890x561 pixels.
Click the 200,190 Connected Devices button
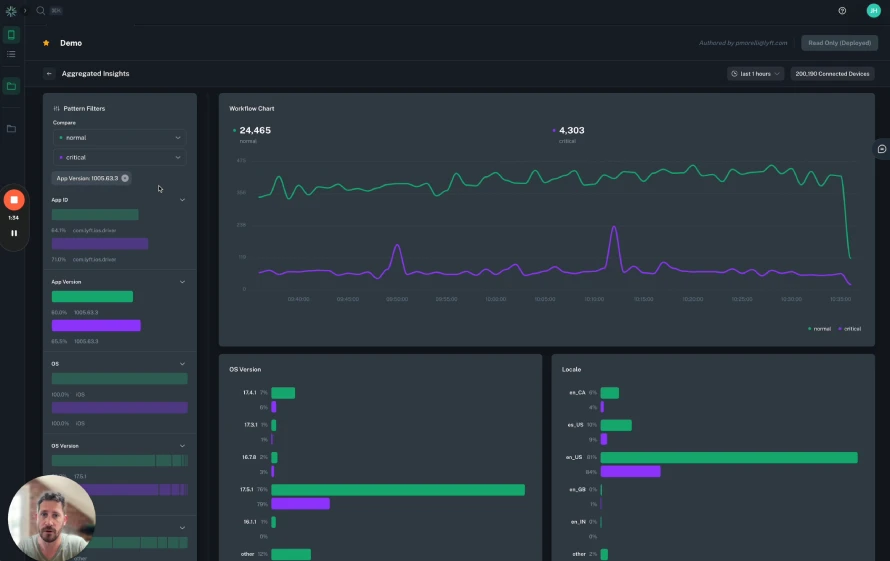[832, 74]
